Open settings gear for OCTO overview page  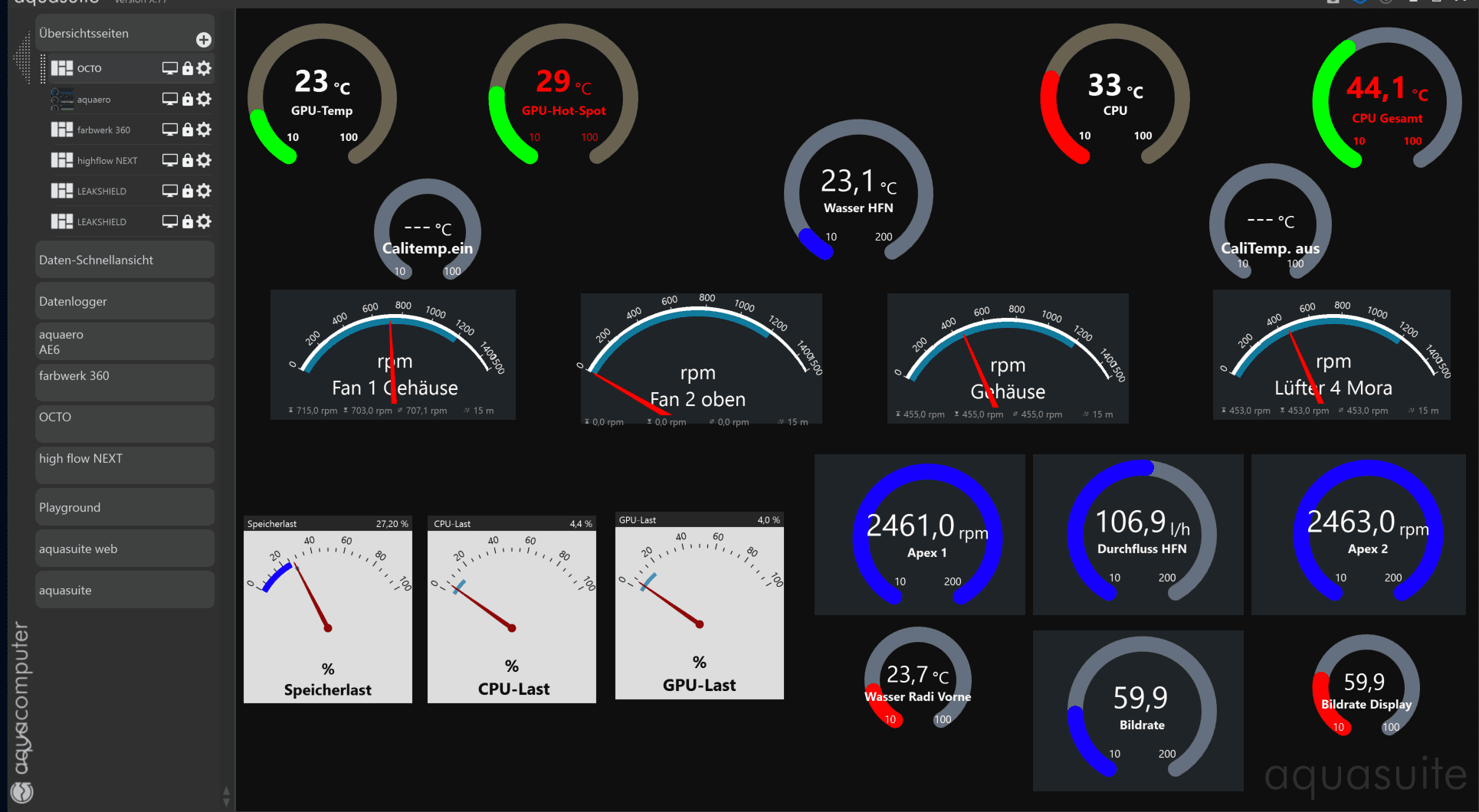pos(204,68)
